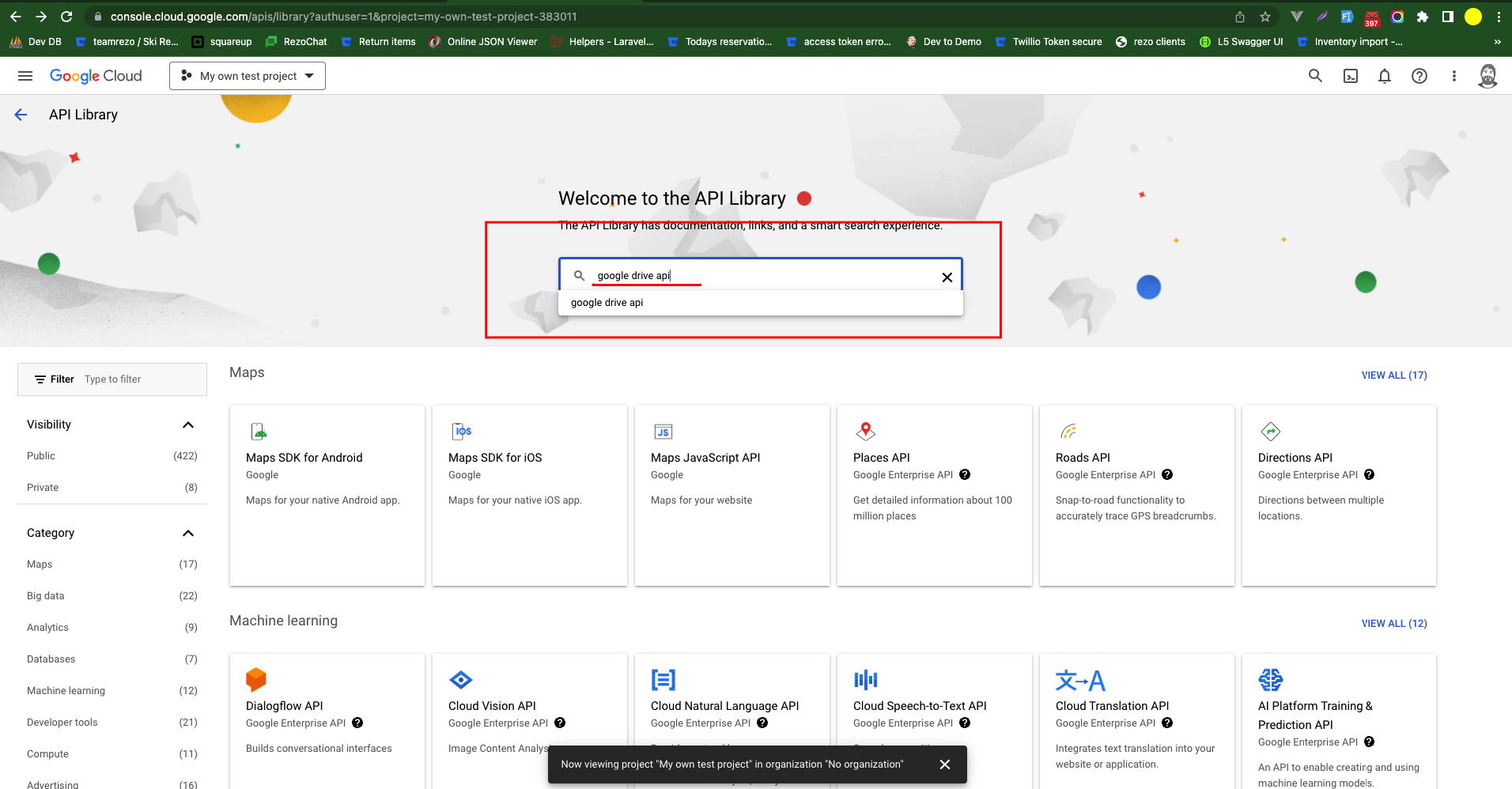Click the AI Platform brain icon

coord(1271,680)
